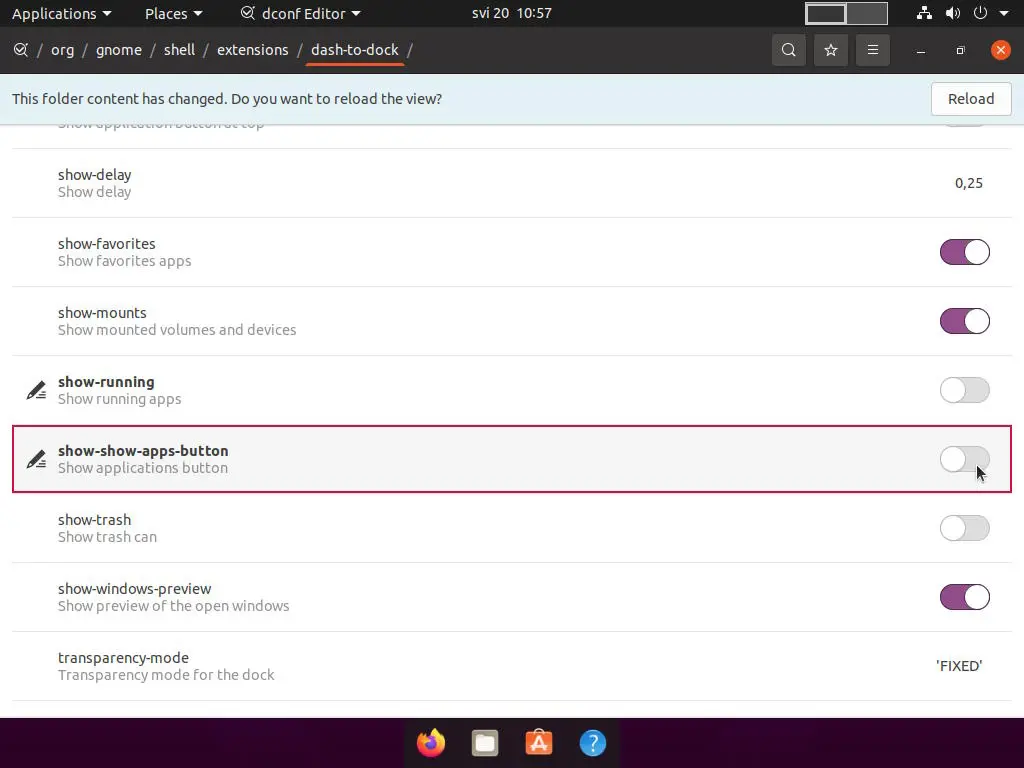The height and width of the screenshot is (768, 1024).
Task: Open the Places menu
Action: coord(173,13)
